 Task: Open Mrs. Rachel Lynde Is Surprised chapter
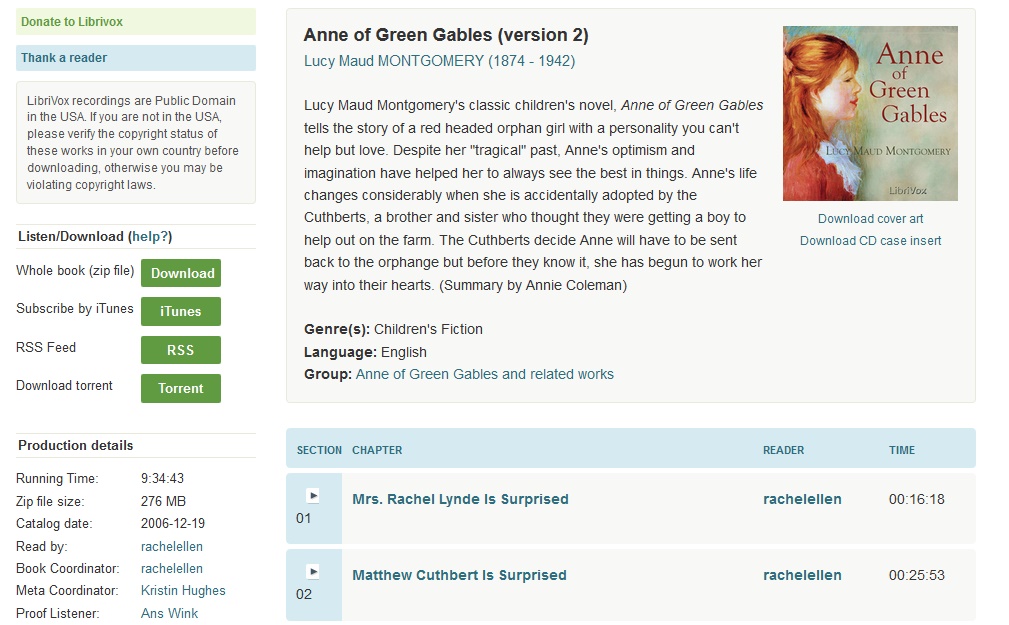coord(460,499)
